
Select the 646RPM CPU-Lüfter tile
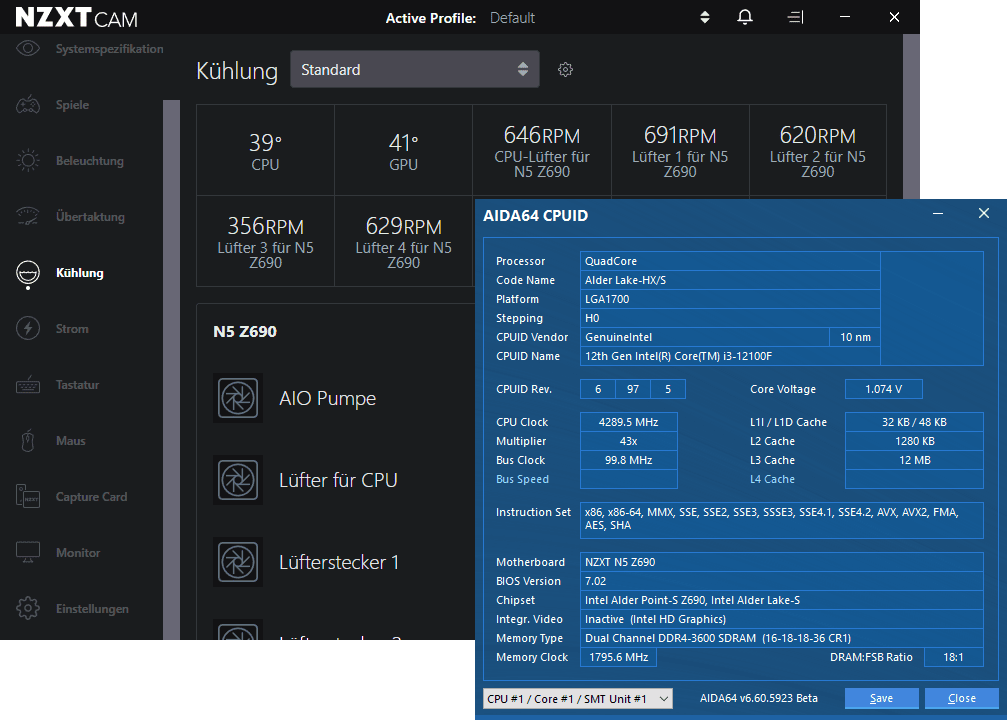tap(541, 150)
